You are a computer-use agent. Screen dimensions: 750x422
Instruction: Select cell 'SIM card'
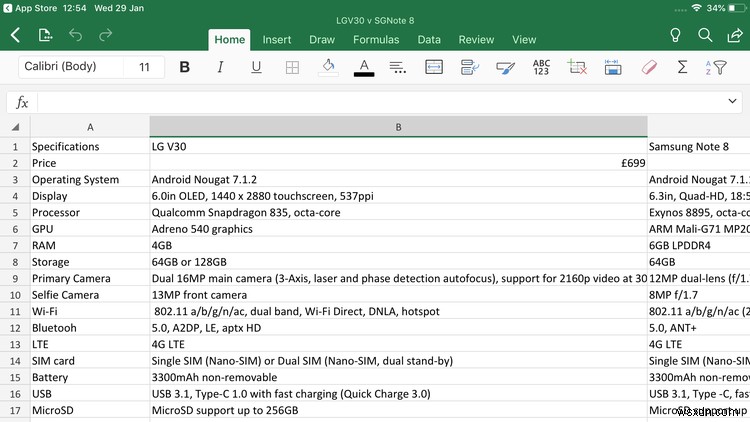coord(90,361)
